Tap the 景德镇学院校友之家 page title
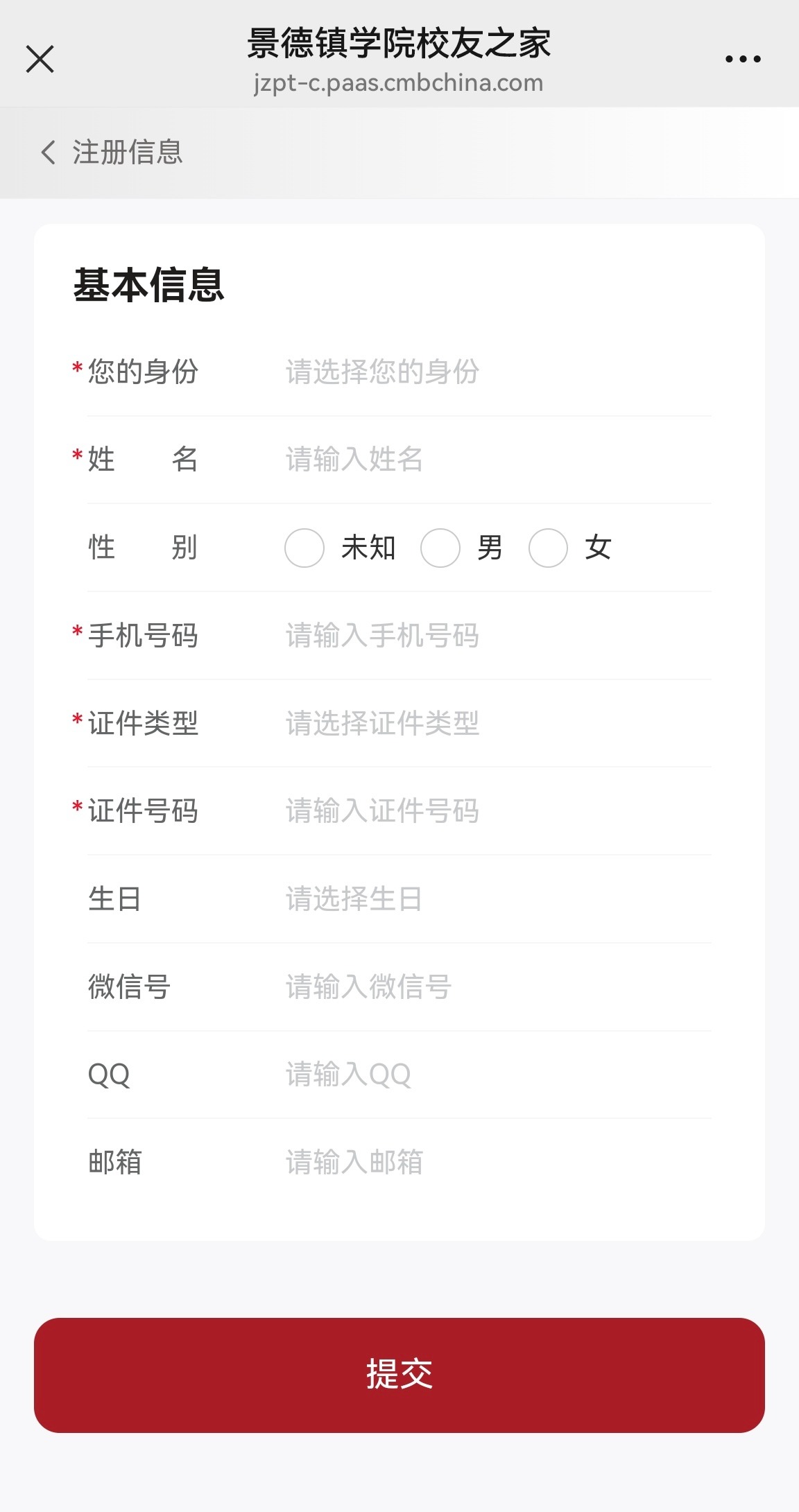The width and height of the screenshot is (799, 1512). click(399, 43)
